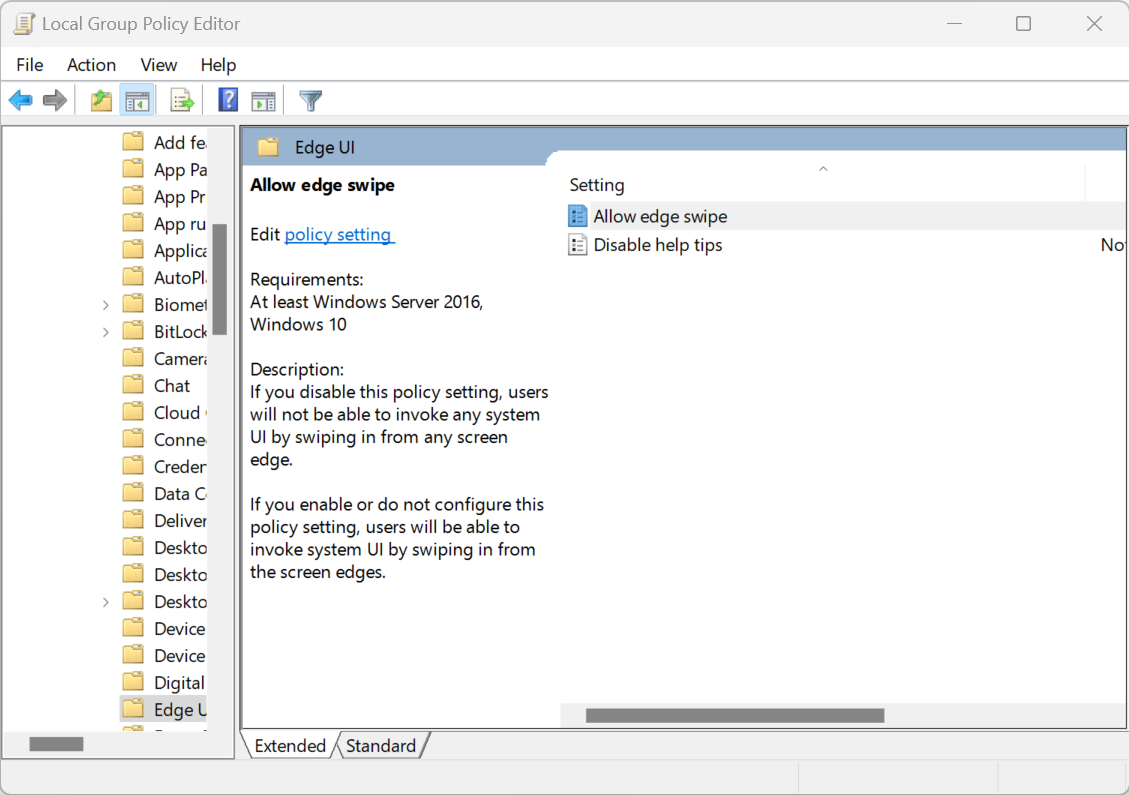Screen dimensions: 1129x795
Task: Select the Conne tree item
Action: click(180, 440)
